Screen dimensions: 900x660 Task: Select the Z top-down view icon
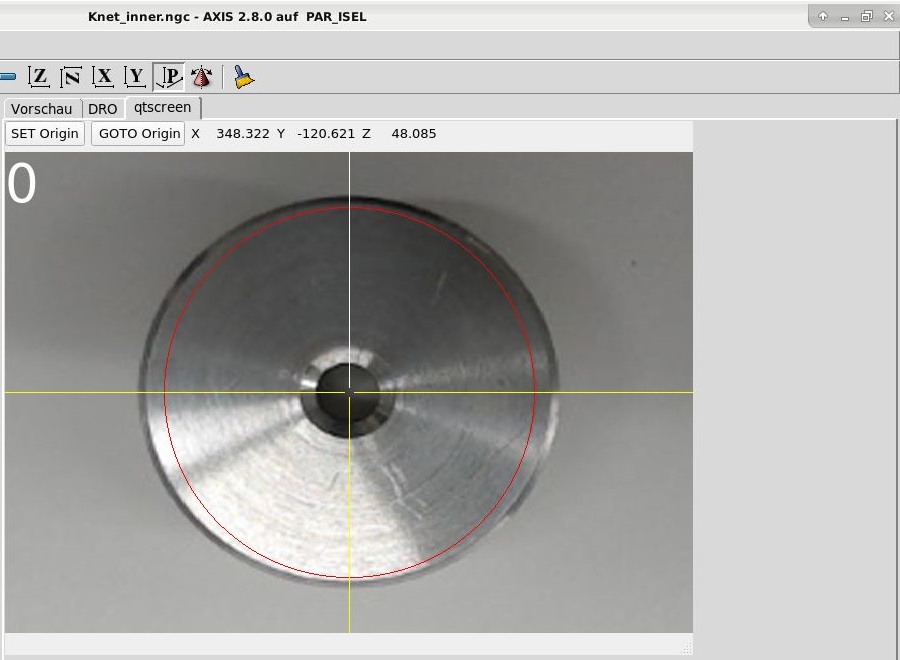click(x=39, y=77)
